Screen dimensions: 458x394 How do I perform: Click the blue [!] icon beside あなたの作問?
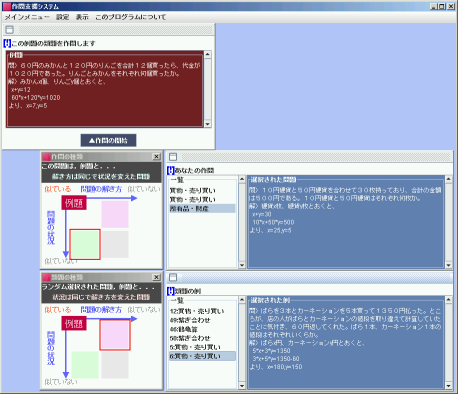click(x=171, y=171)
